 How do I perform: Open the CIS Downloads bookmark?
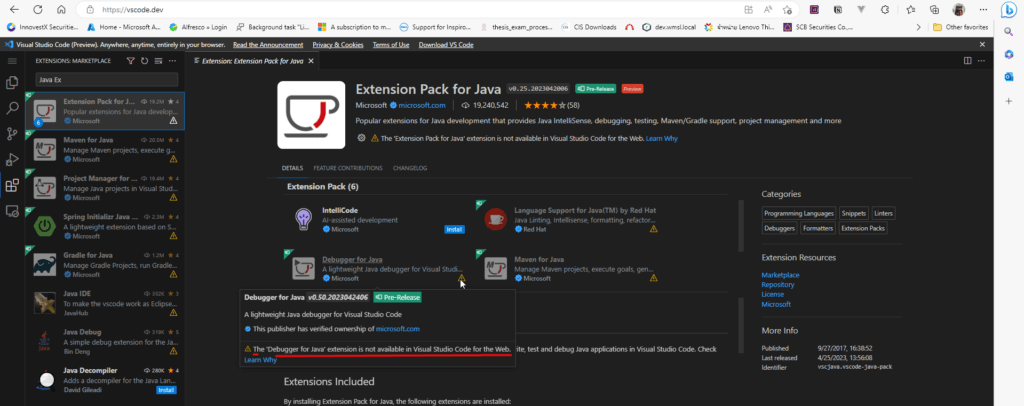(x=589, y=27)
